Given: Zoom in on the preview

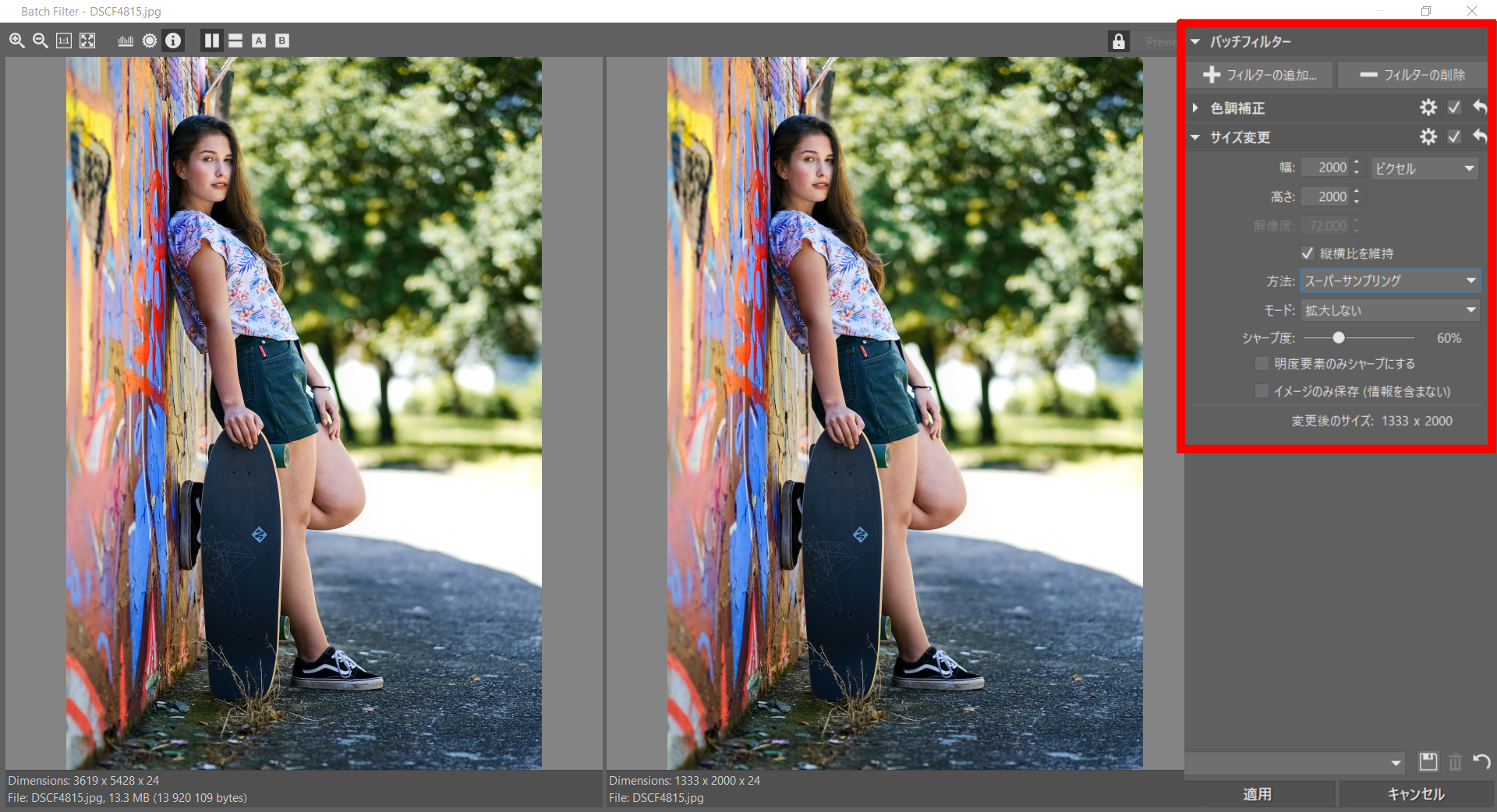Looking at the screenshot, I should pyautogui.click(x=16, y=41).
